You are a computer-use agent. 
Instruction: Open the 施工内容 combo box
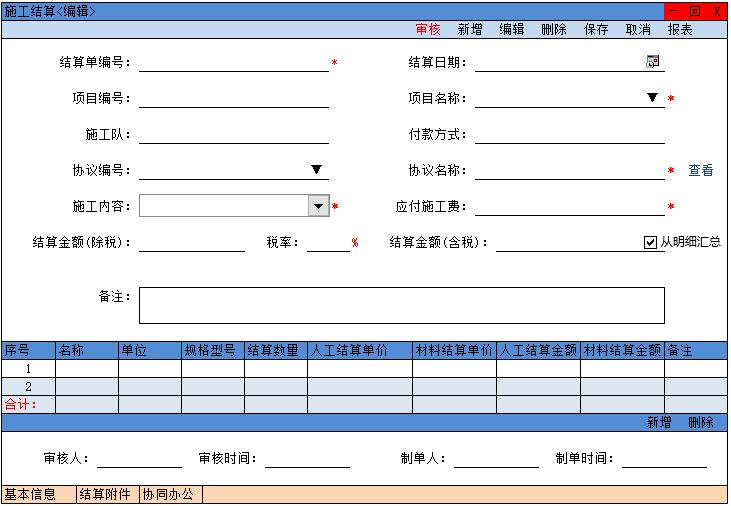(x=318, y=206)
